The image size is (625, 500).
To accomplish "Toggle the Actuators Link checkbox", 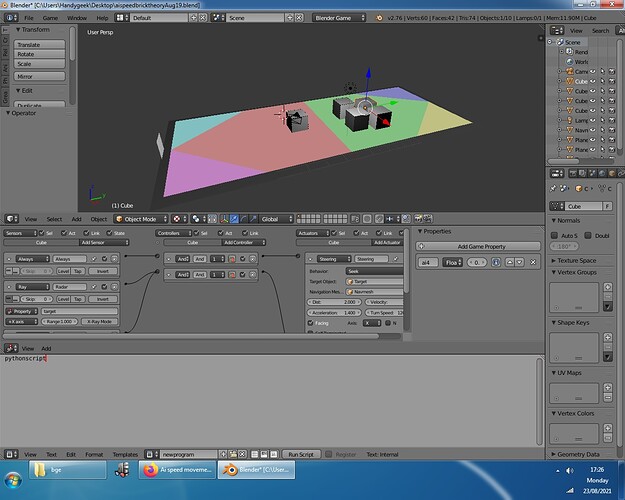I will (x=379, y=233).
